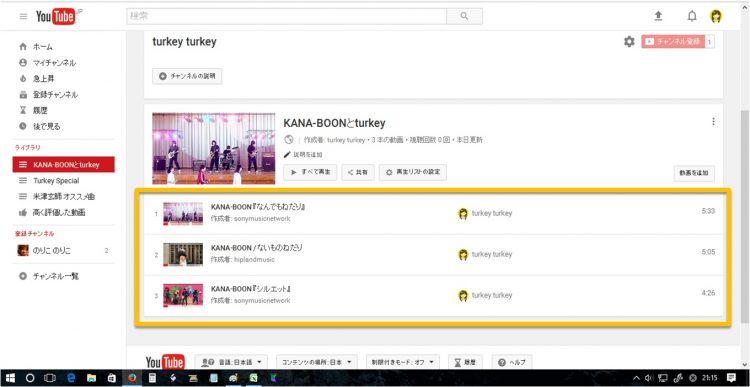Open the volume speaker tray icon

click(x=648, y=378)
